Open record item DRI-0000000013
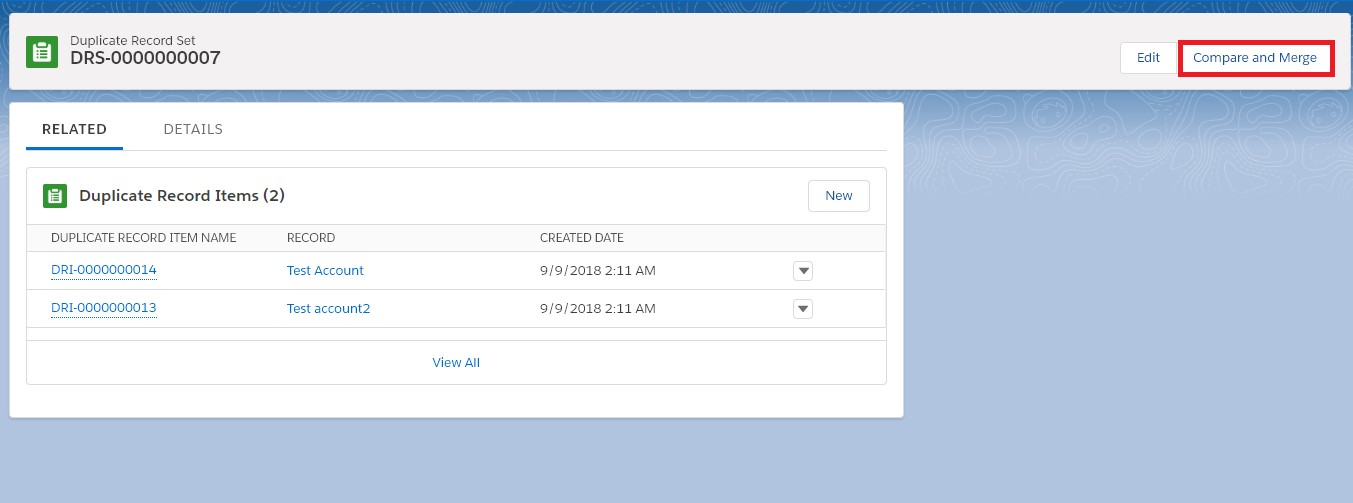This screenshot has height=503, width=1353. tap(104, 308)
